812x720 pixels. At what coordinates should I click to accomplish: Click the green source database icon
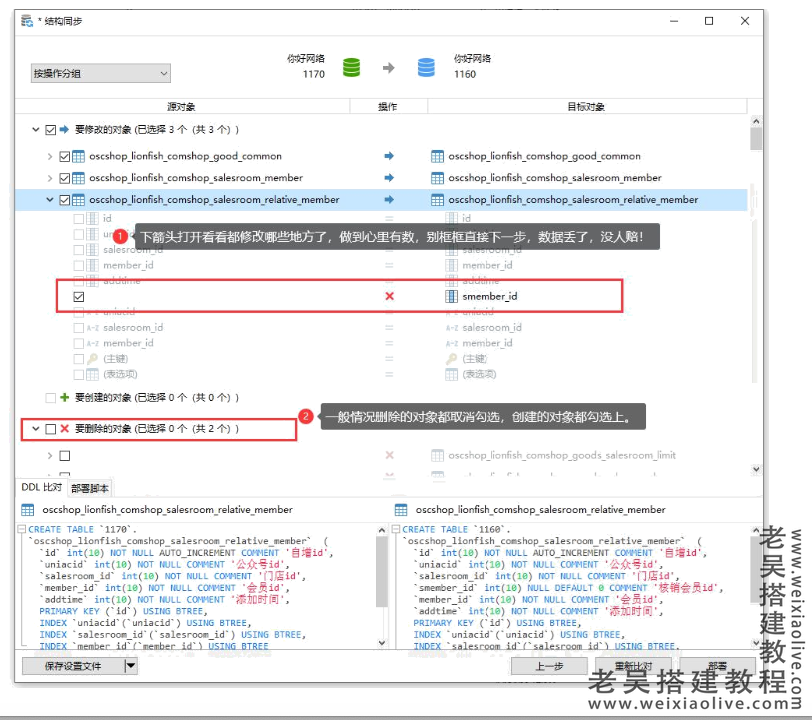coord(351,67)
